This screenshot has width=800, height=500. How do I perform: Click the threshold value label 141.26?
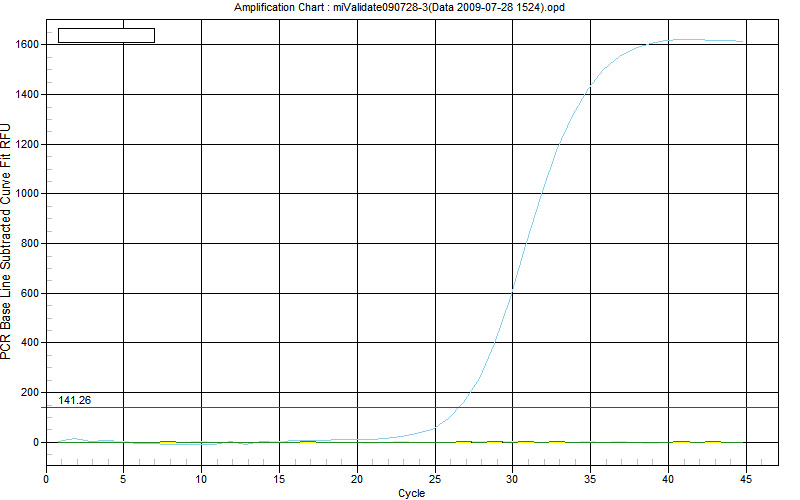[x=74, y=400]
